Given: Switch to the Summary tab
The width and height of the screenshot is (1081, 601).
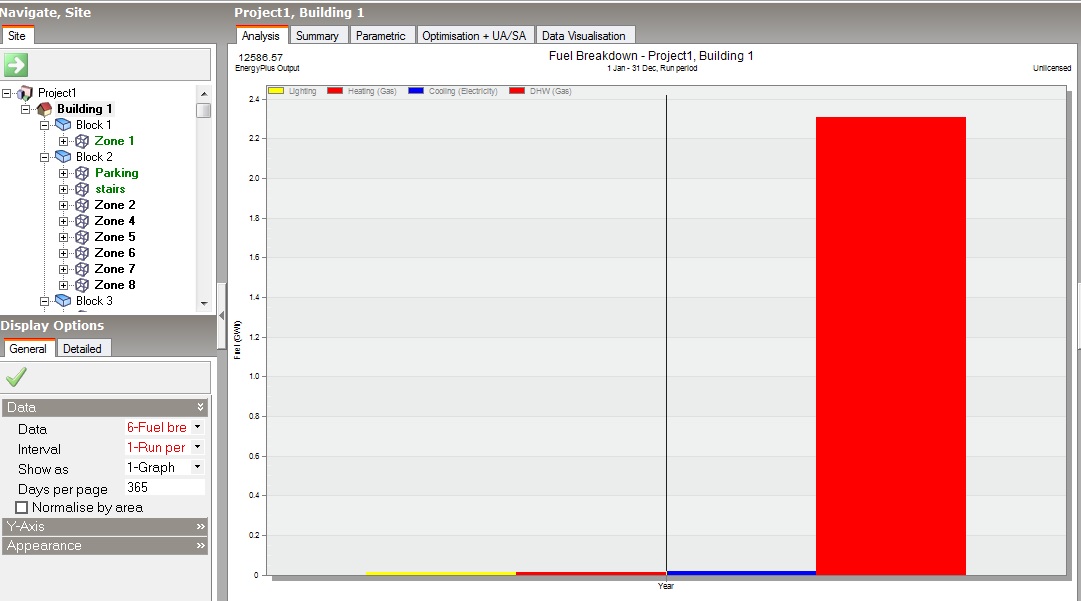Looking at the screenshot, I should coord(317,36).
